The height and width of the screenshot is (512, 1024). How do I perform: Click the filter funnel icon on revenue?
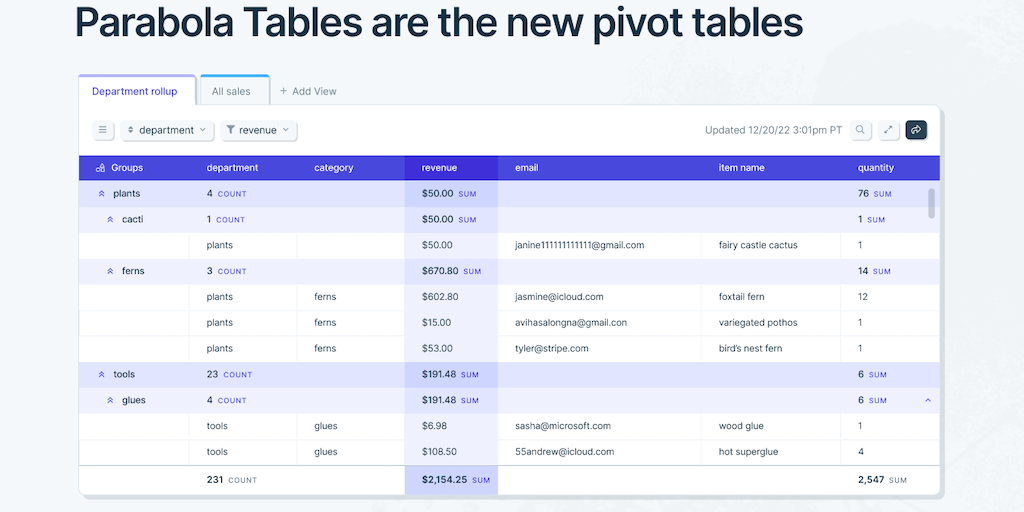tap(231, 130)
